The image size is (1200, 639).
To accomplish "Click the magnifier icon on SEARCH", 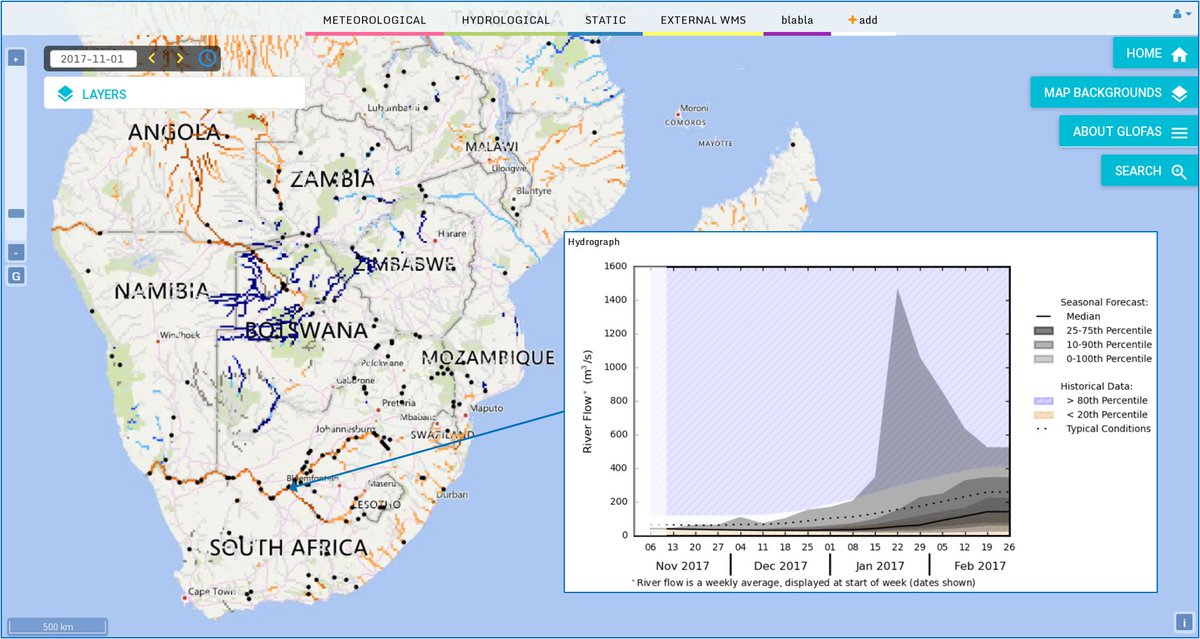I will (x=1178, y=171).
